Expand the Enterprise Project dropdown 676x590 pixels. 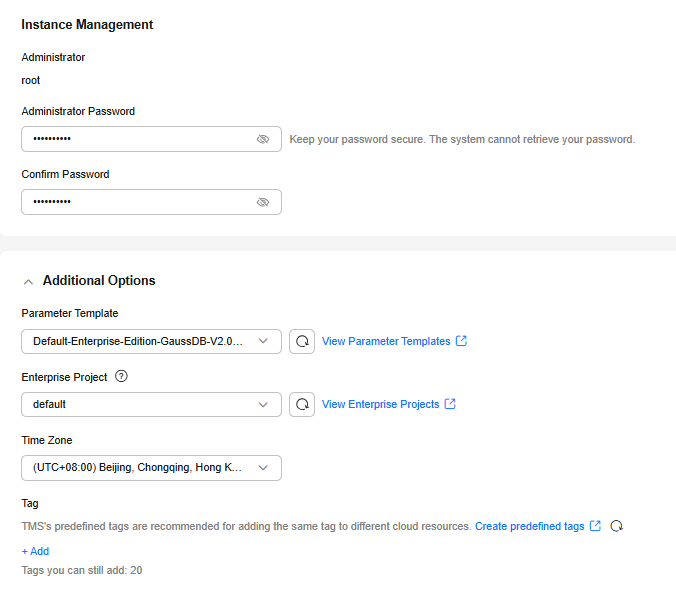tap(151, 405)
